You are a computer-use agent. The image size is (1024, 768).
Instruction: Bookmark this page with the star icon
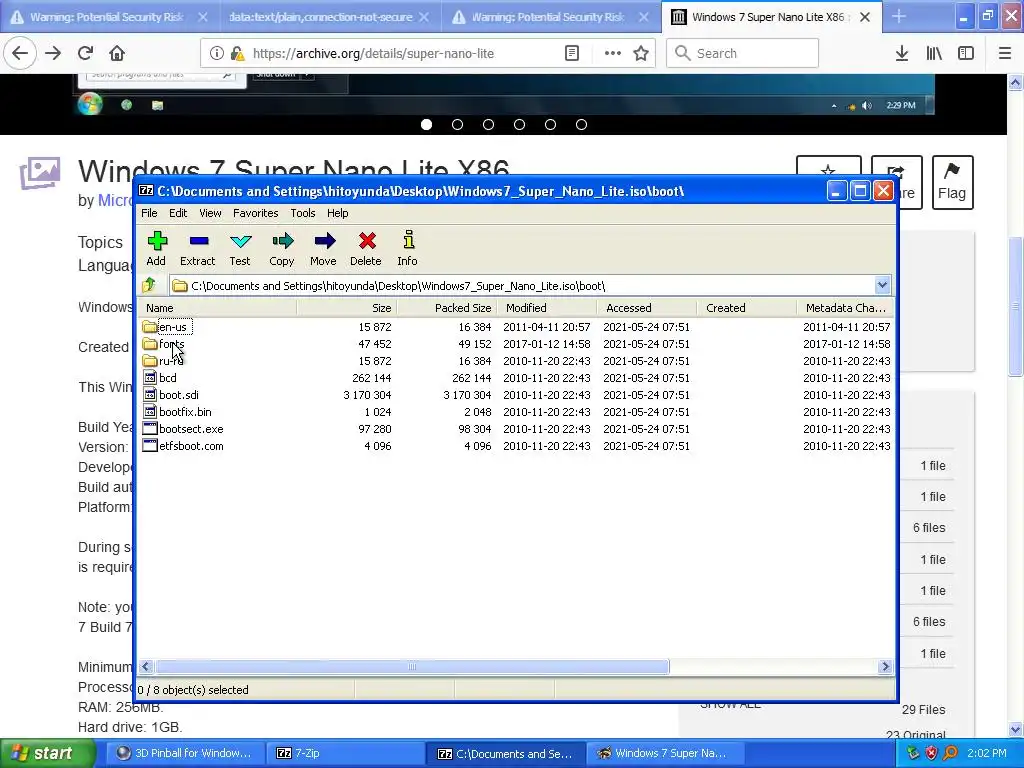pyautogui.click(x=641, y=54)
